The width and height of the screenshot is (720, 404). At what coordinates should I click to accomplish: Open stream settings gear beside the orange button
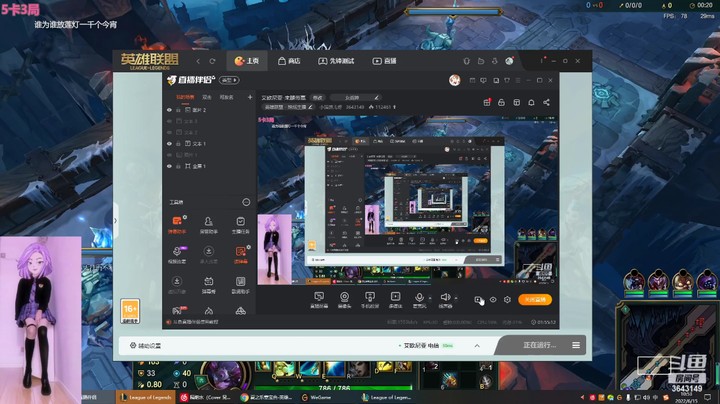tap(507, 300)
